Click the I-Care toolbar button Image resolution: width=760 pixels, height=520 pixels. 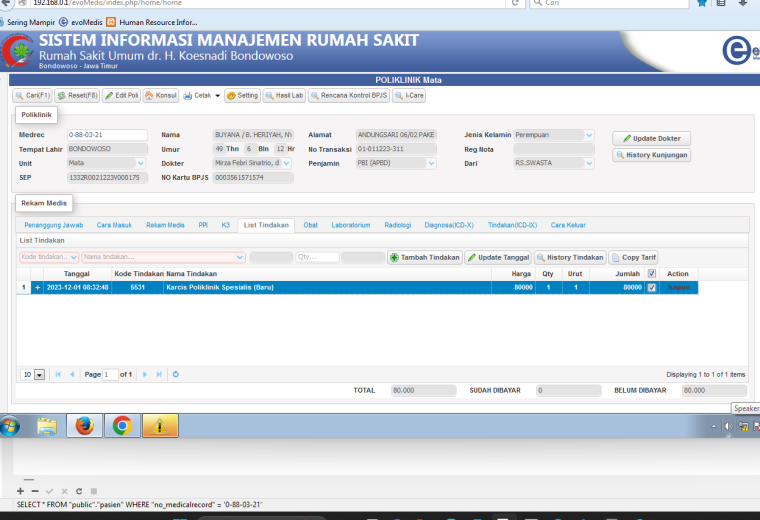pos(410,95)
